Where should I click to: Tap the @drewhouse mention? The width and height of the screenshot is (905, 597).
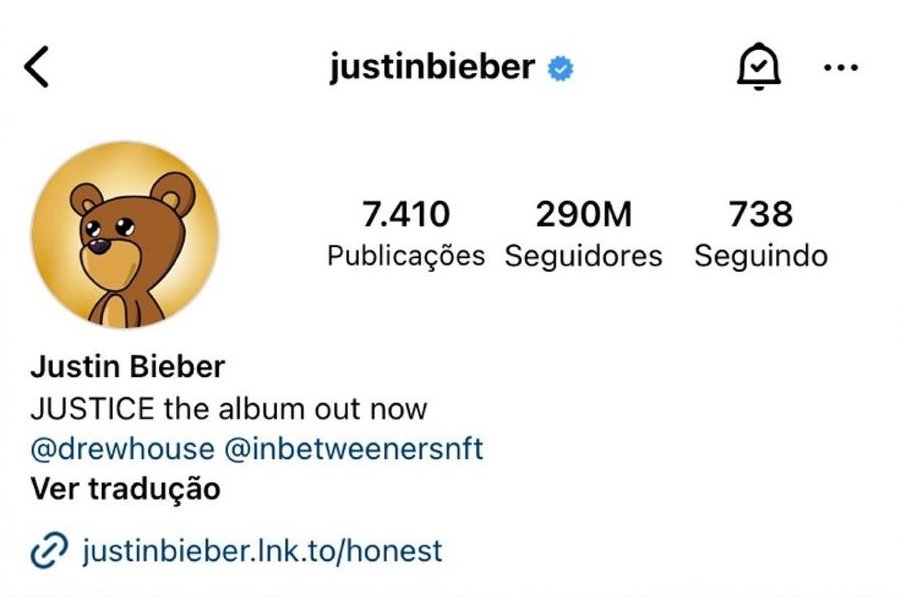tap(122, 449)
